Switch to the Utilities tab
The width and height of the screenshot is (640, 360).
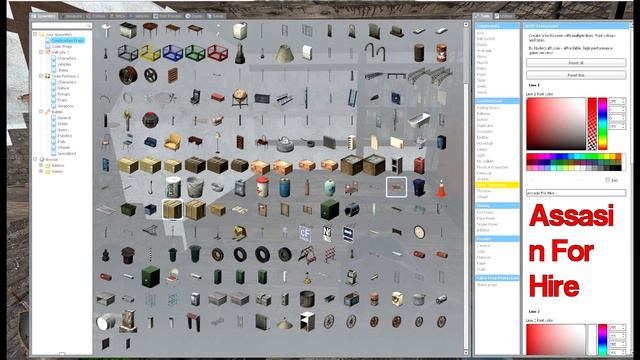[x=504, y=16]
